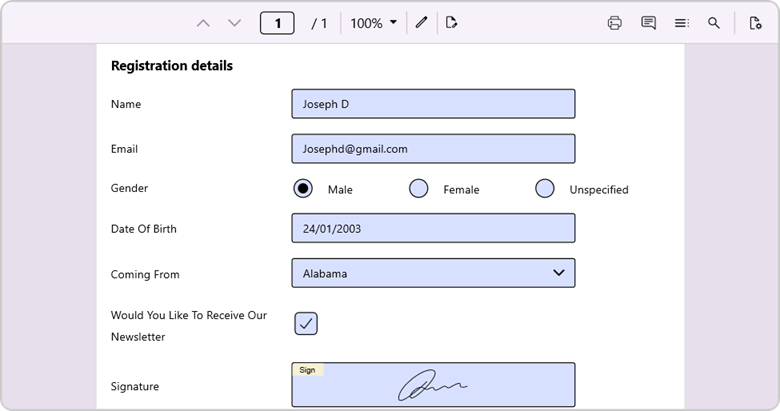Open the outline list icon
This screenshot has width=780, height=411.
click(682, 23)
